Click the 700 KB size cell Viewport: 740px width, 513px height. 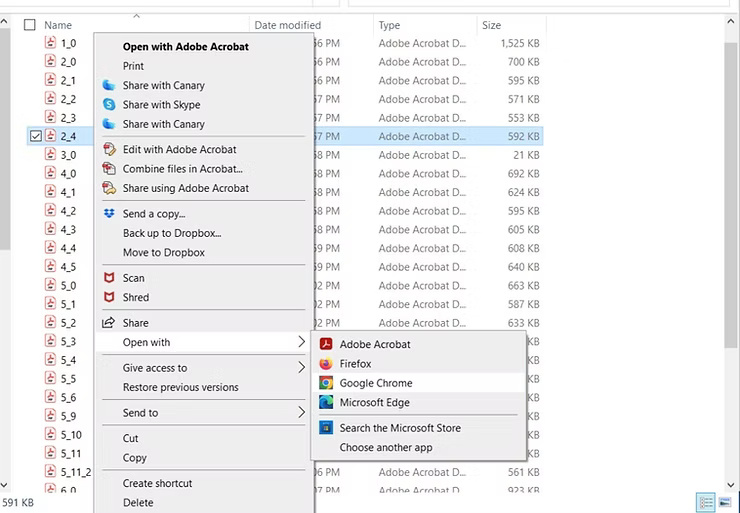pos(523,62)
